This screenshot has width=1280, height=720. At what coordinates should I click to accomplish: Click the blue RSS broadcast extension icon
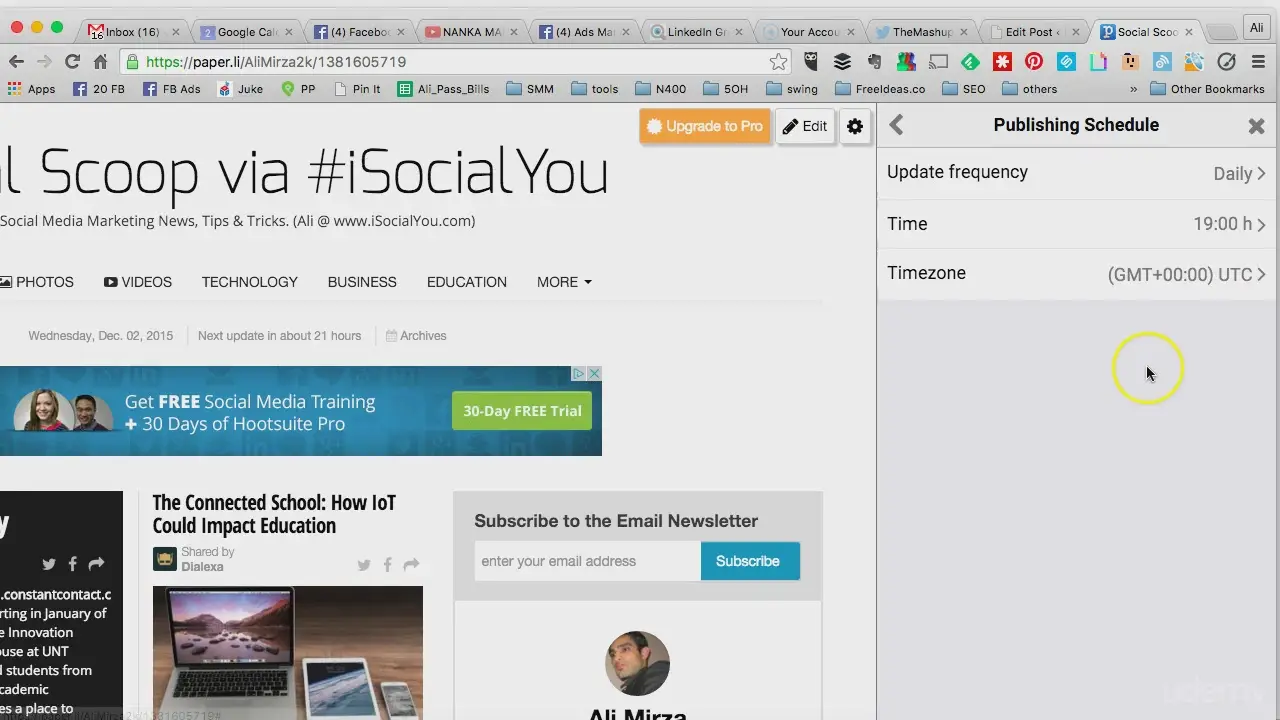click(x=1162, y=62)
